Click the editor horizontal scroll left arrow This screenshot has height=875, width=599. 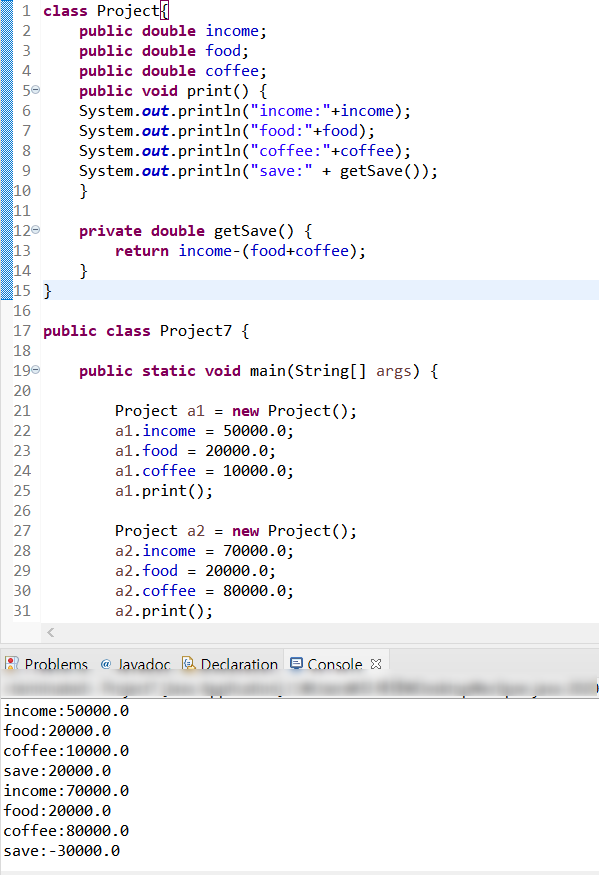click(x=51, y=632)
